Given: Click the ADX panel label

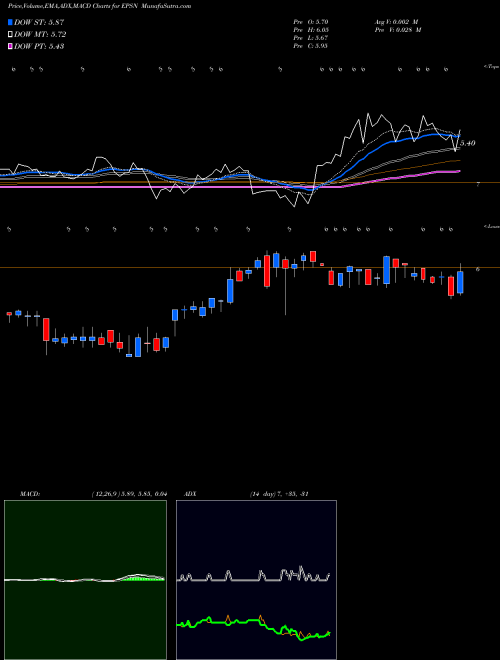Looking at the screenshot, I should (190, 494).
